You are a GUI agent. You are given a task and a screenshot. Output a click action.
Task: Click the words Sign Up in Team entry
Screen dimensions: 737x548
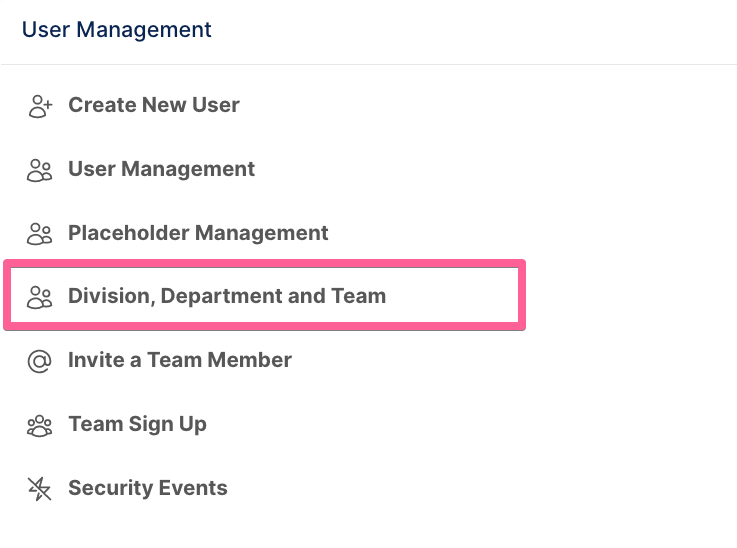click(x=167, y=424)
